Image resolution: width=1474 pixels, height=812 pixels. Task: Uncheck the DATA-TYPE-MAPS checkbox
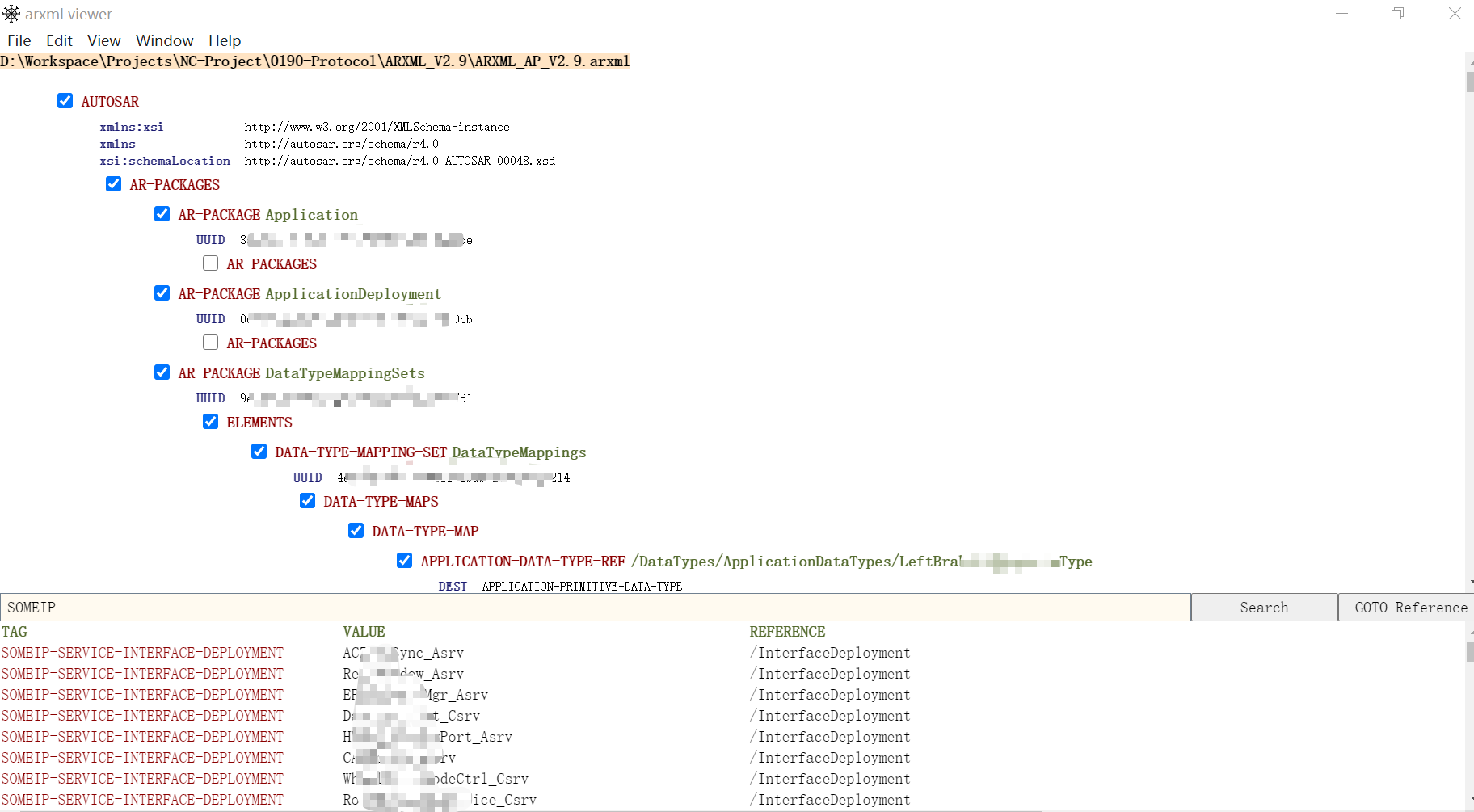(x=307, y=500)
